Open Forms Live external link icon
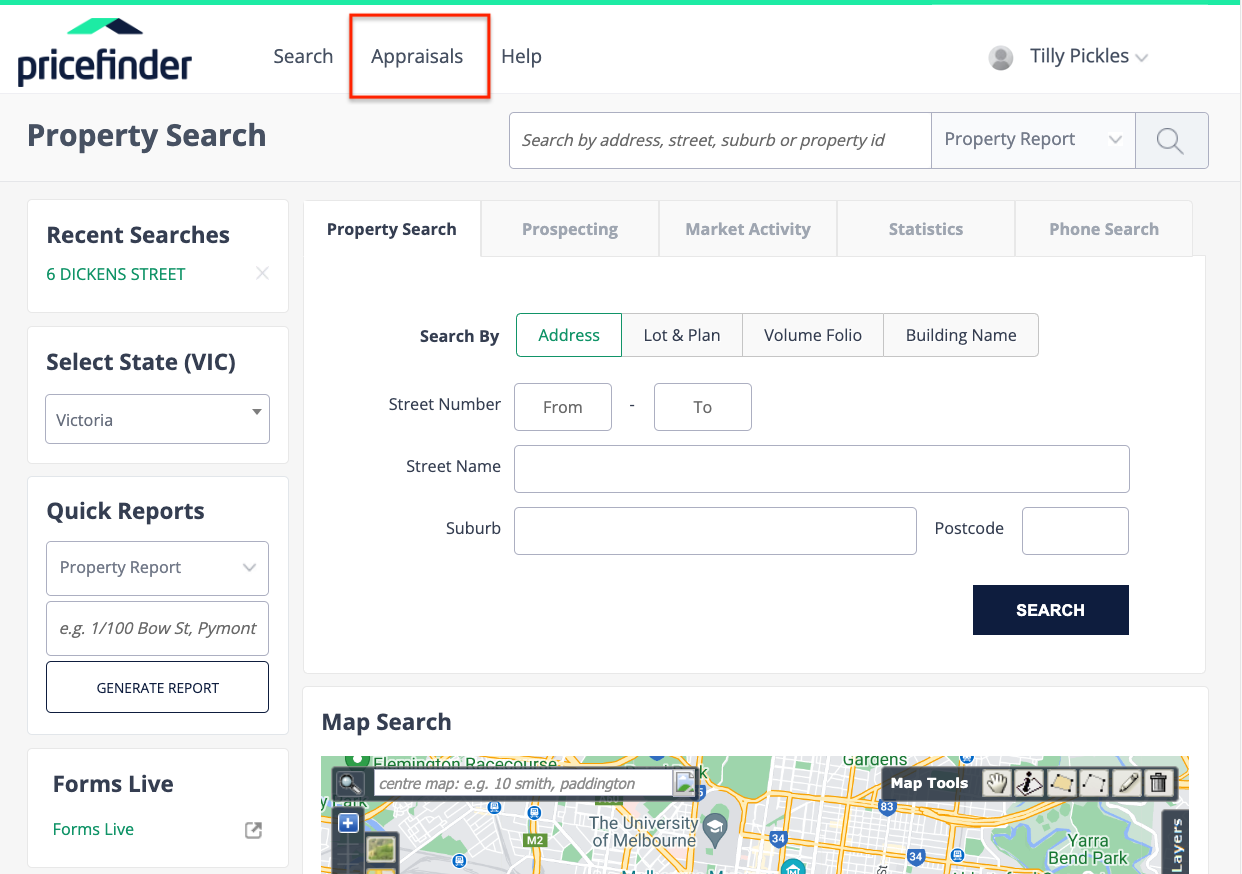 click(254, 830)
